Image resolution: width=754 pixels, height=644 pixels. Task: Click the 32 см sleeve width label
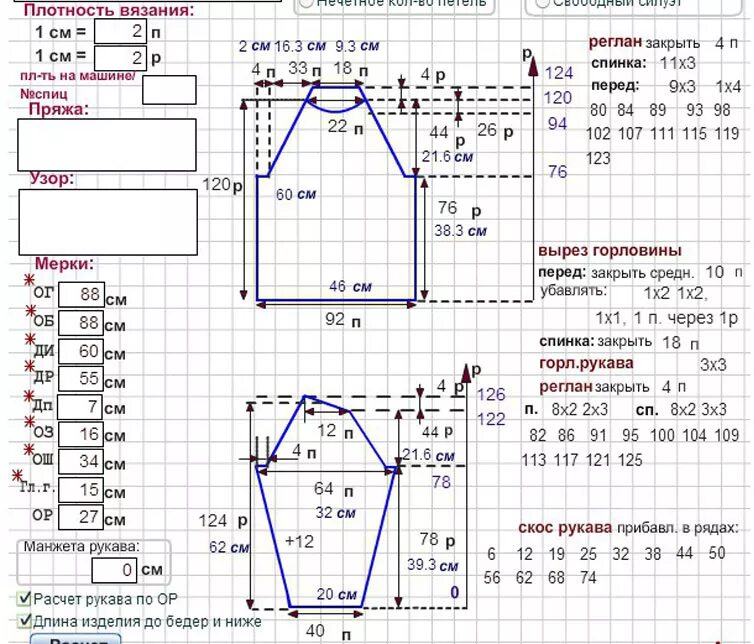[335, 513]
